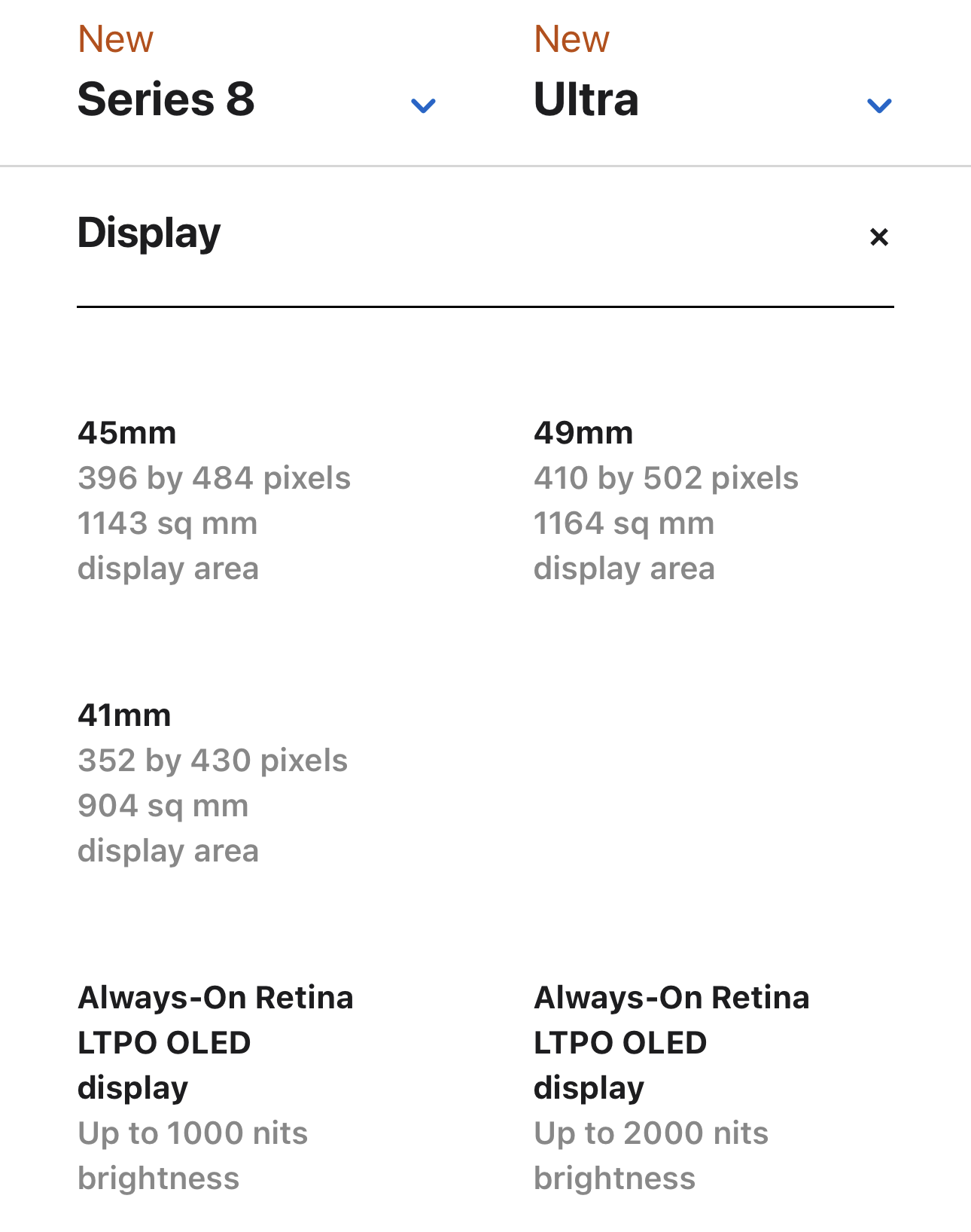Click the New label above Ultra
Viewport: 971px width, 1232px height.
point(572,39)
